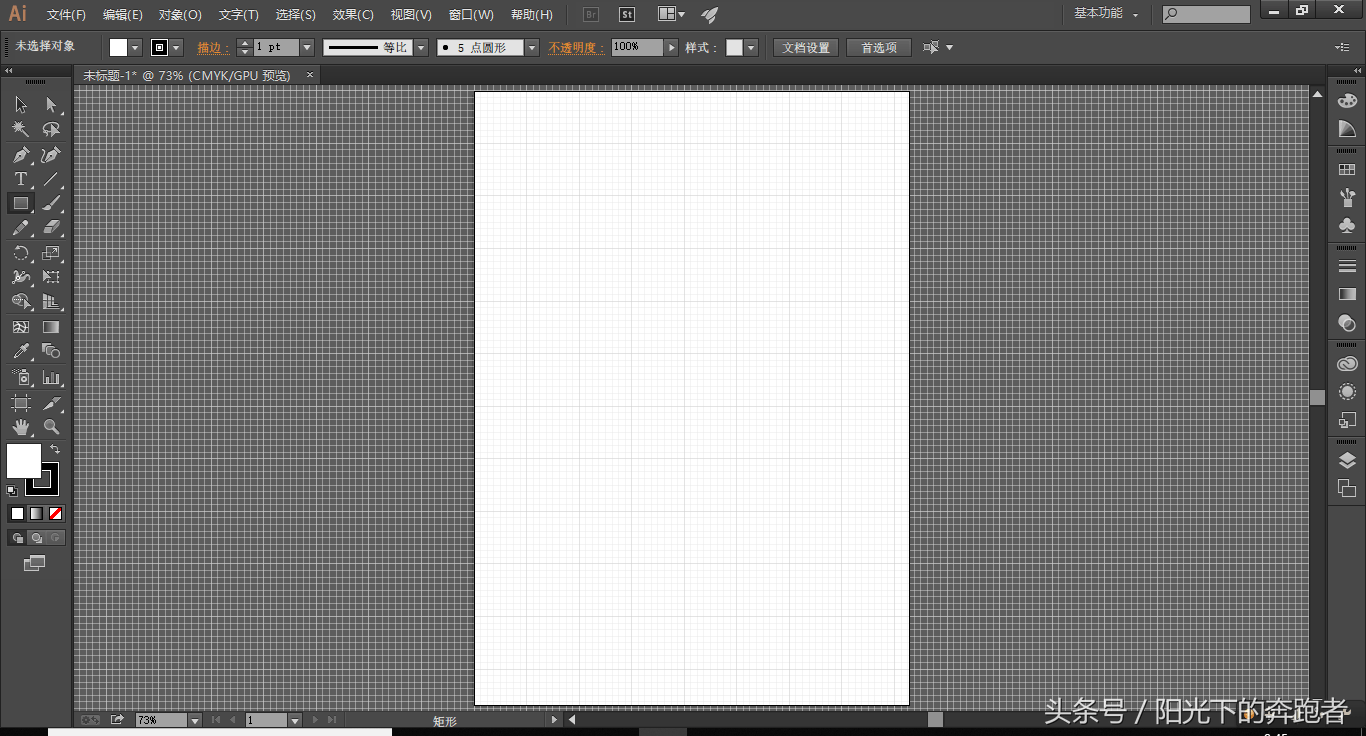Click the 文档设置 button
This screenshot has width=1366, height=736.
pos(805,48)
